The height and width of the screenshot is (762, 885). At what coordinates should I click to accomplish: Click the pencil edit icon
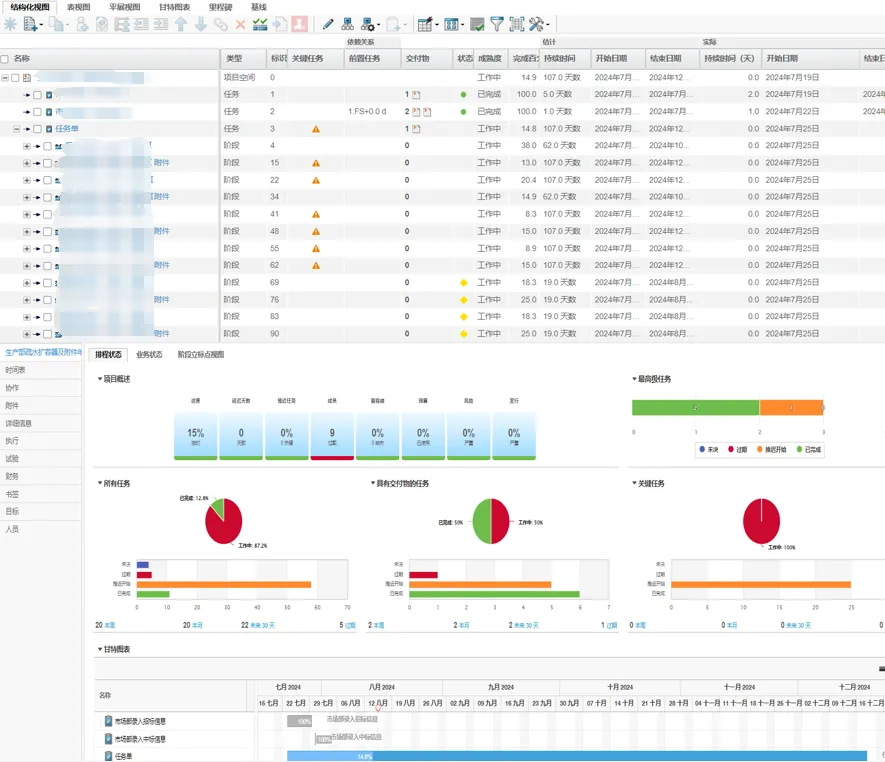tap(329, 24)
